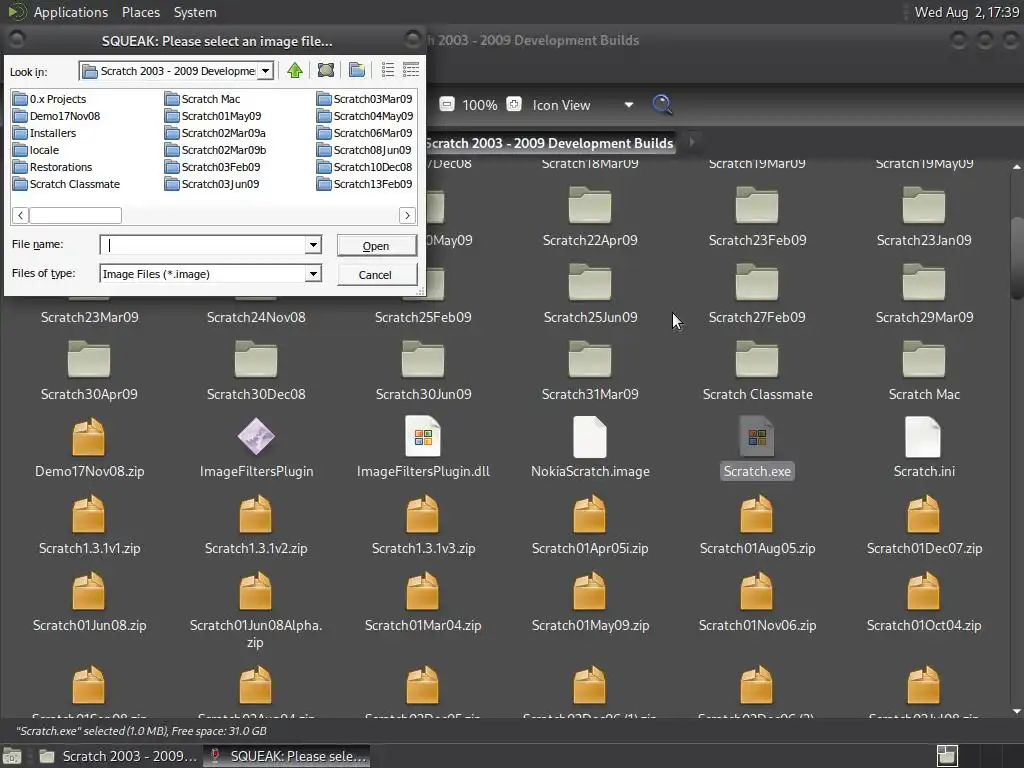This screenshot has width=1024, height=768.
Task: Open the System menu
Action: tap(195, 12)
